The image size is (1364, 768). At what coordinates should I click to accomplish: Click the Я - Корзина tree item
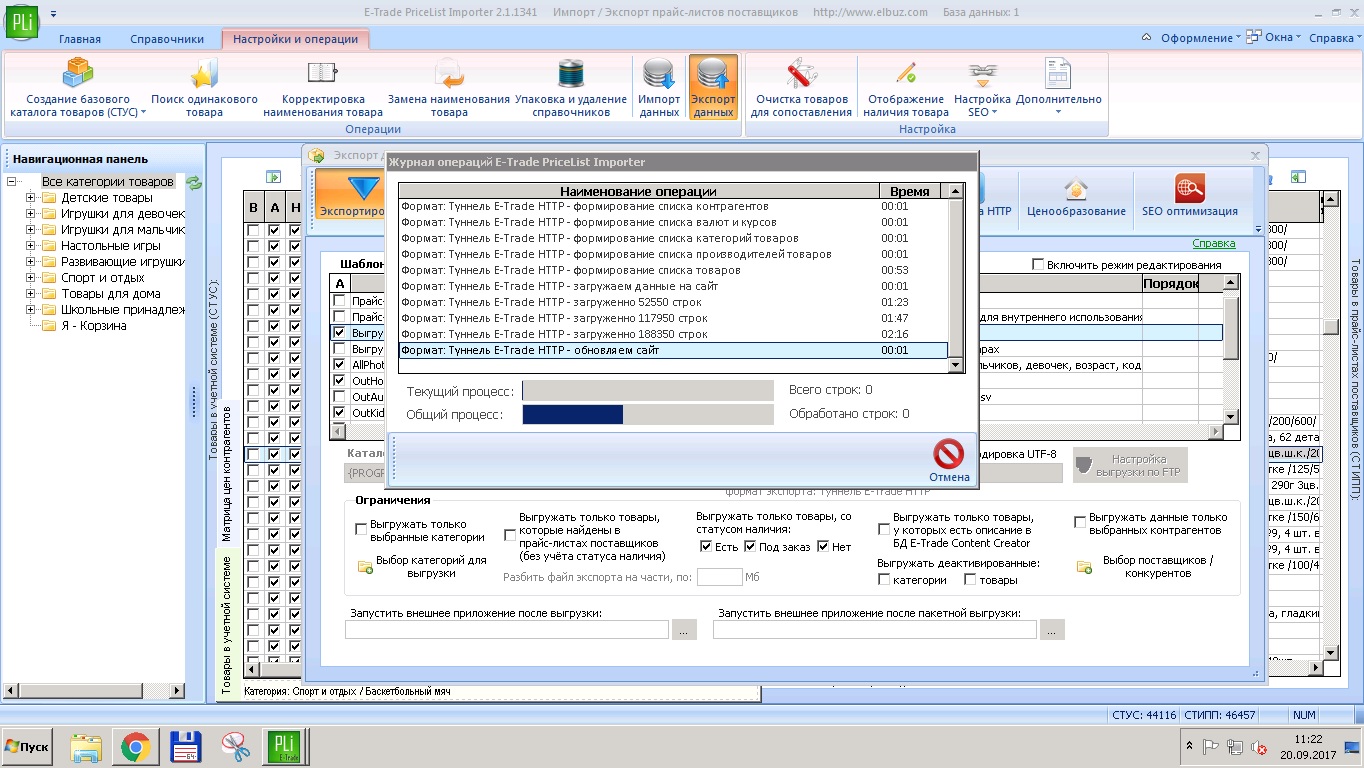pyautogui.click(x=93, y=326)
